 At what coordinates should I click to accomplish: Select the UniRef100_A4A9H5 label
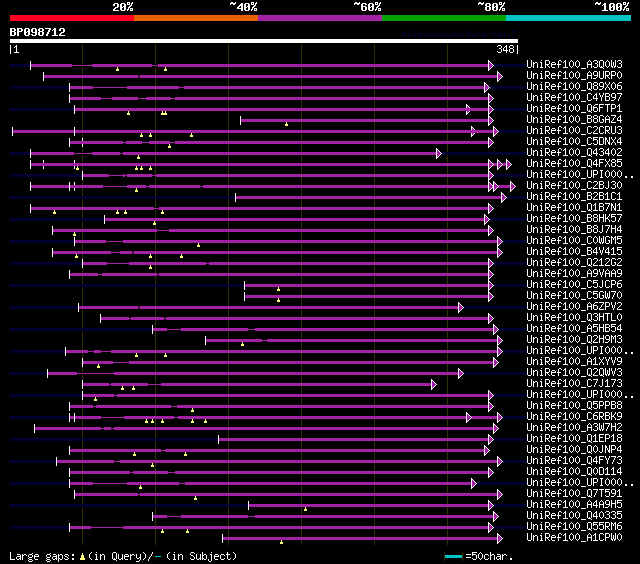pos(574,505)
